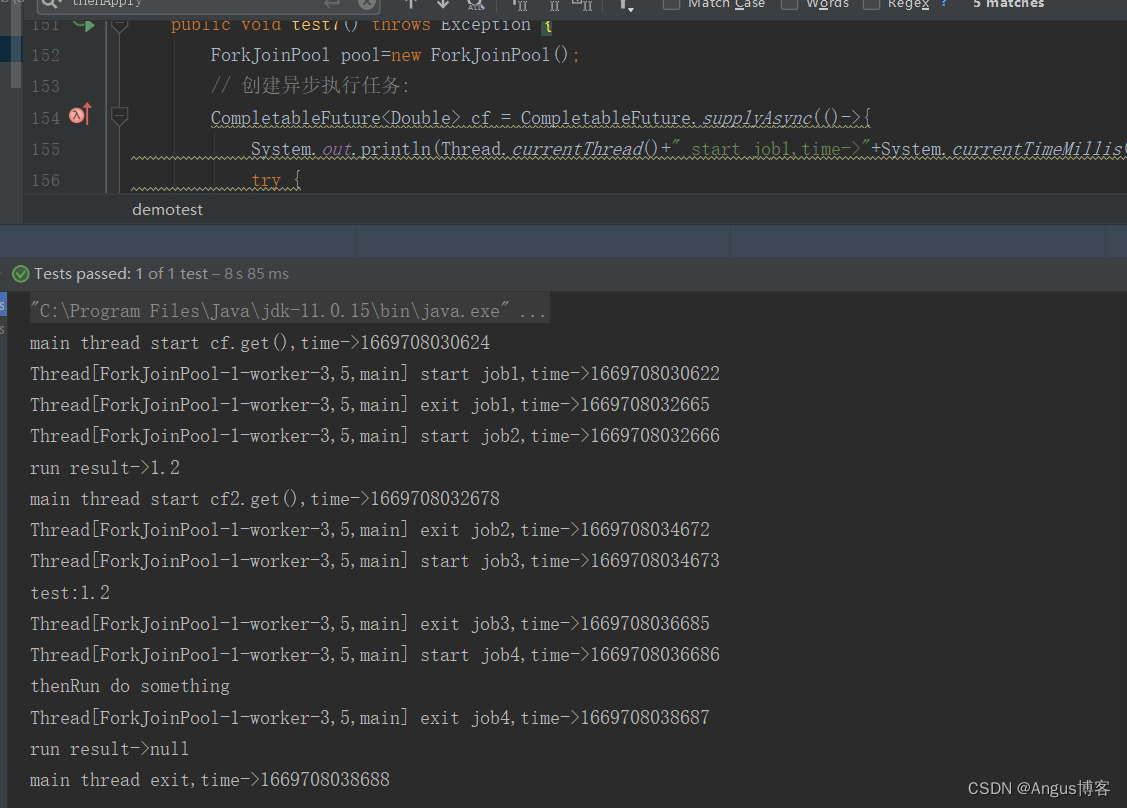Click the 'run result->1.2' console line
Screen dimensions: 1127x808
point(105,468)
